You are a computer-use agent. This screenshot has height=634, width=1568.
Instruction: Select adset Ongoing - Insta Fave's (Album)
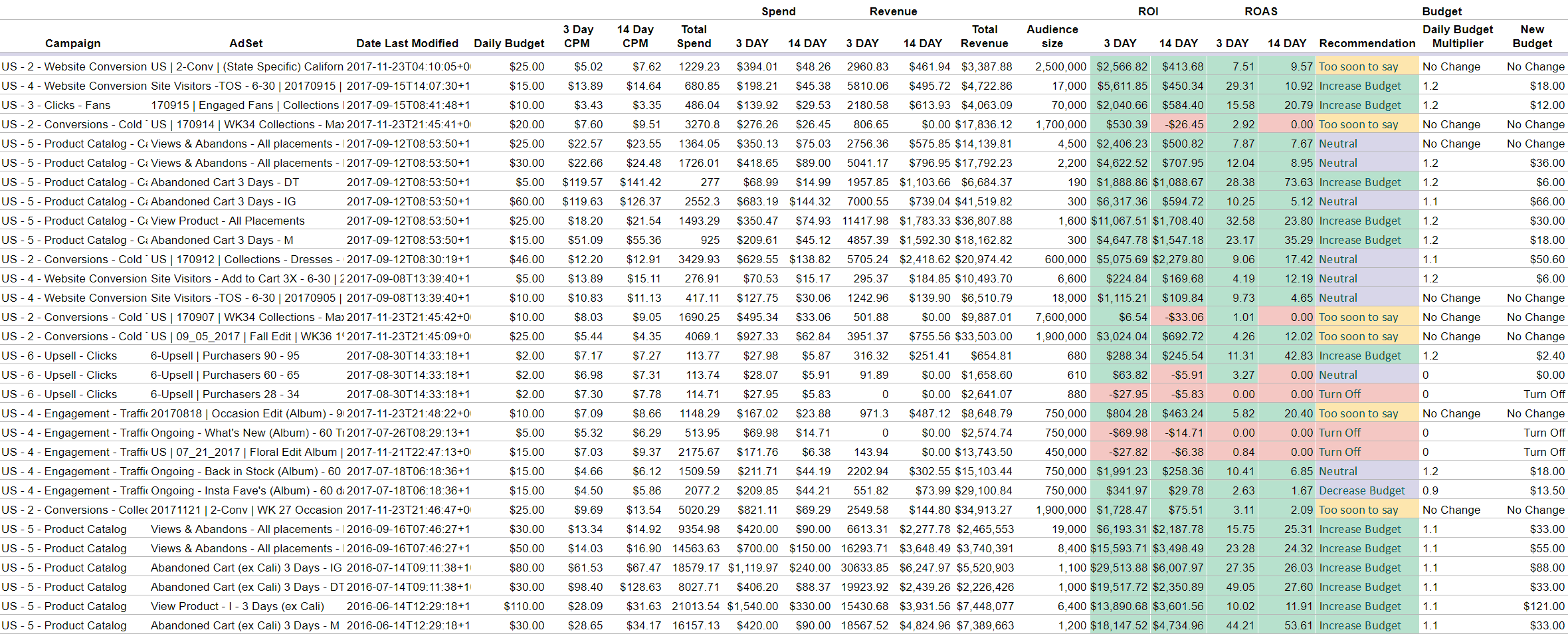pos(247,490)
